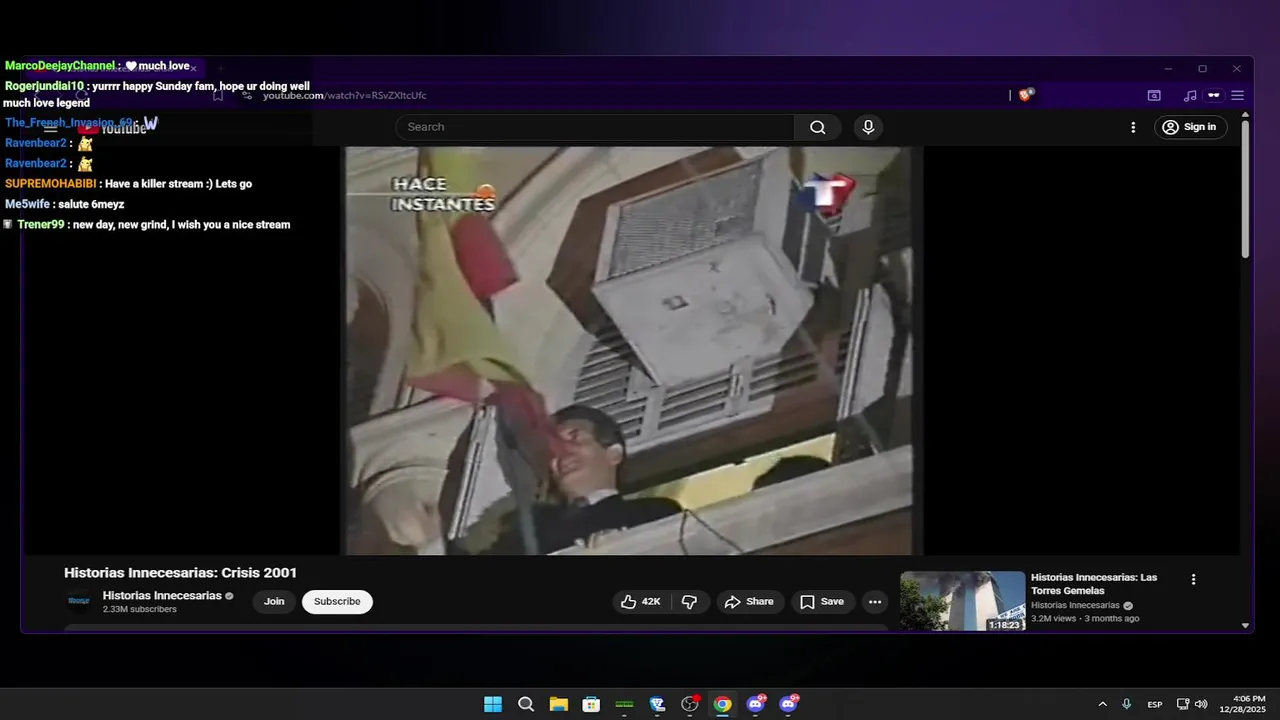Screen dimensions: 1280x720
Task: Click the Brave shields icon in the address bar
Action: [1026, 95]
